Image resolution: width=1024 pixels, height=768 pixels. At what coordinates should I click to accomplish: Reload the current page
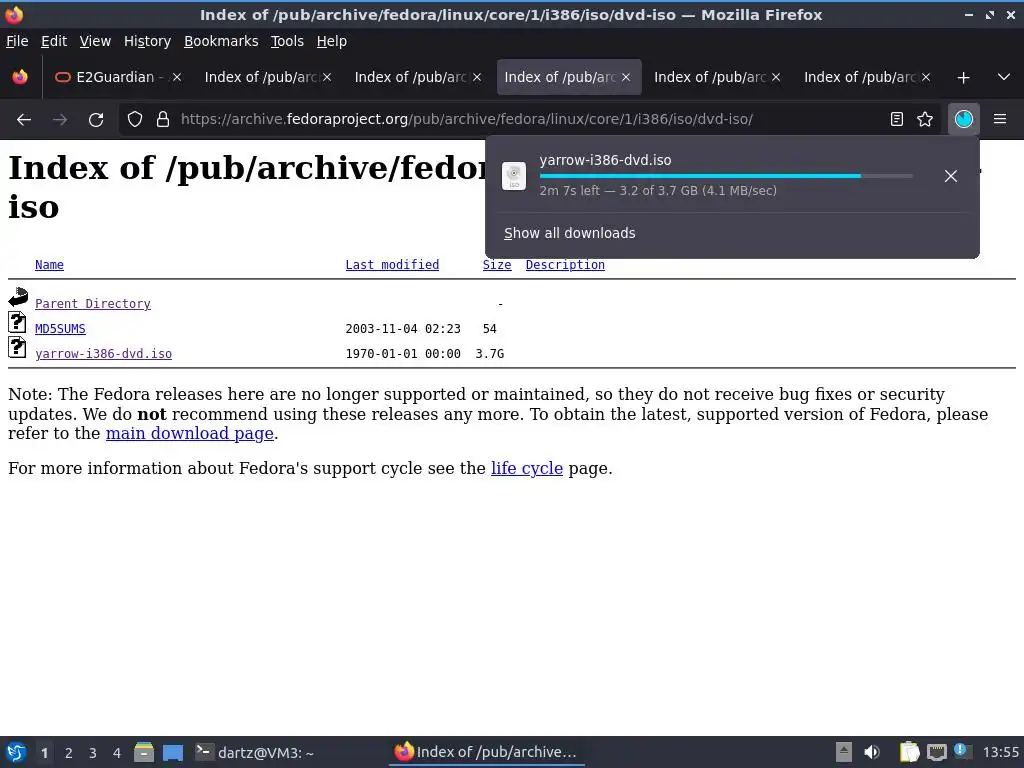point(96,120)
